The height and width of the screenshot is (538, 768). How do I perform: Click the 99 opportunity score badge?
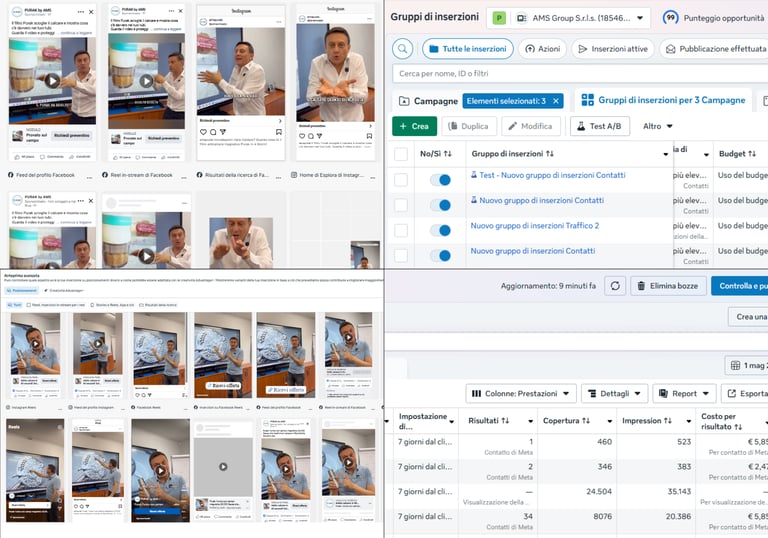670,18
